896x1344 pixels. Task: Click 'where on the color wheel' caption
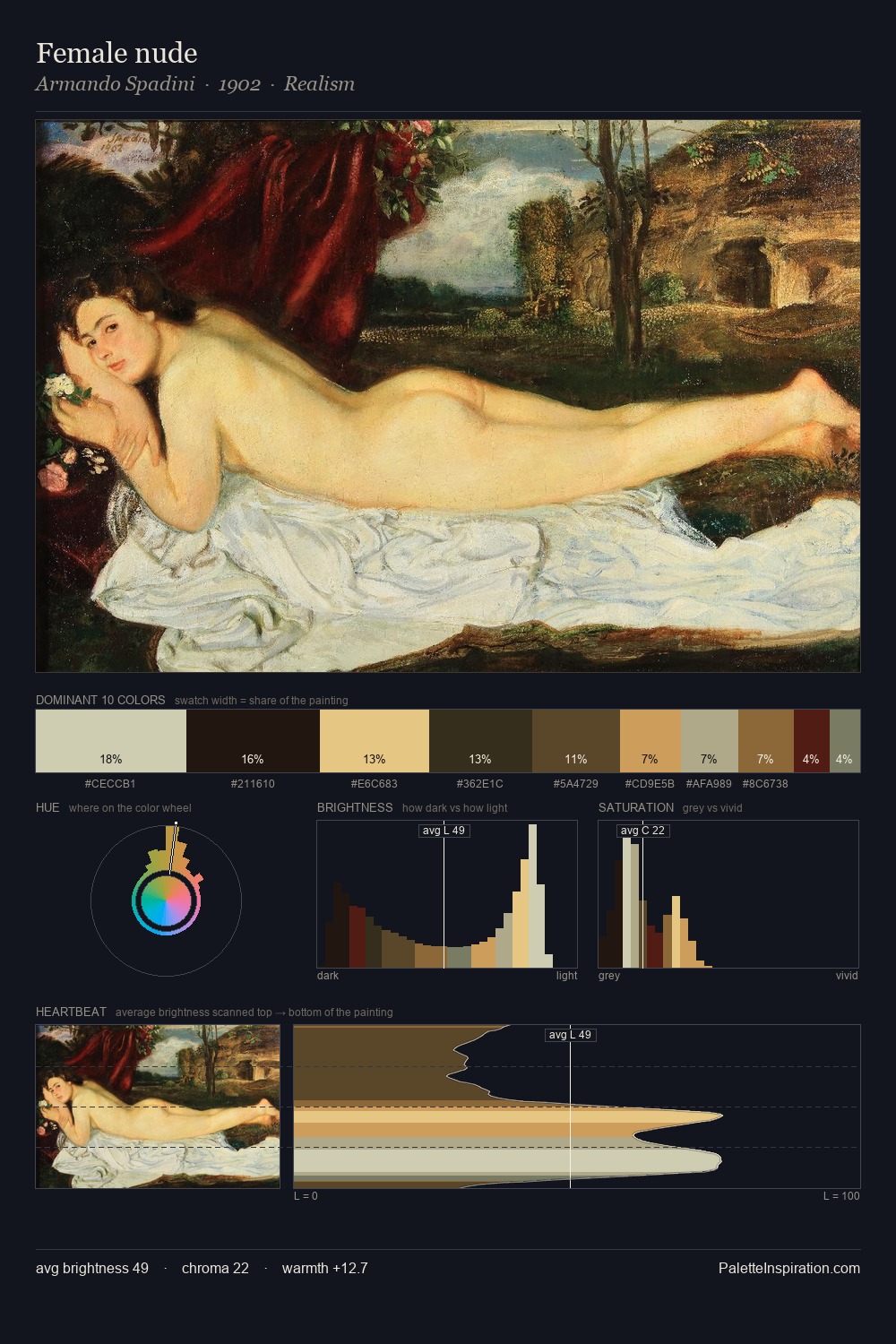click(x=130, y=808)
